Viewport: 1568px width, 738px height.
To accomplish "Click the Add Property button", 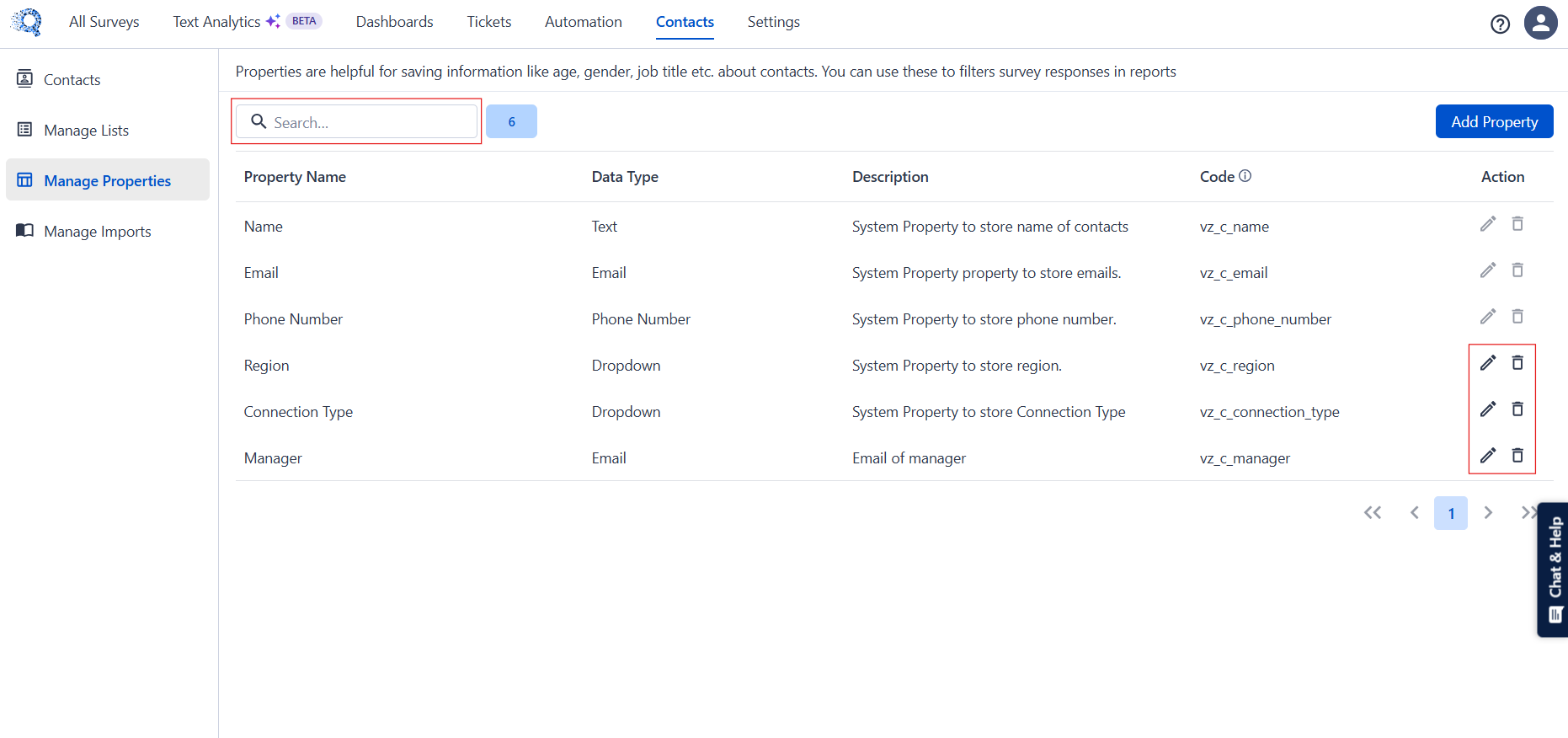I will [x=1494, y=122].
